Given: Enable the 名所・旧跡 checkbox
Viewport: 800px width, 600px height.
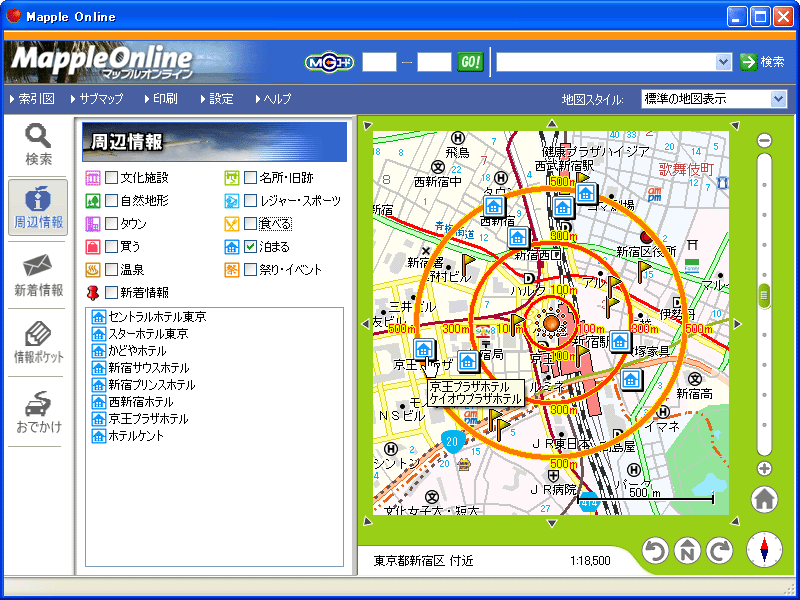Looking at the screenshot, I should click(x=250, y=178).
